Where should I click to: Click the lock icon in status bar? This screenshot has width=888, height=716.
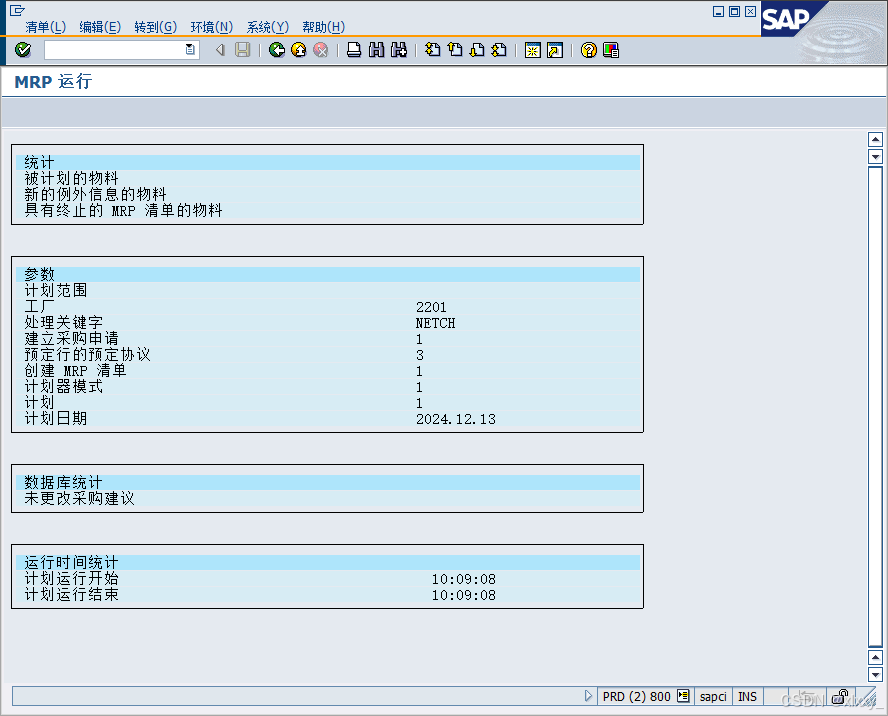point(839,696)
